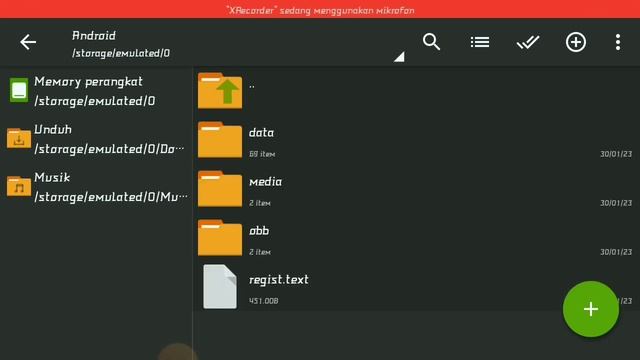Tap the header path /storage/emulated/0
The width and height of the screenshot is (640, 360).
pyautogui.click(x=121, y=53)
